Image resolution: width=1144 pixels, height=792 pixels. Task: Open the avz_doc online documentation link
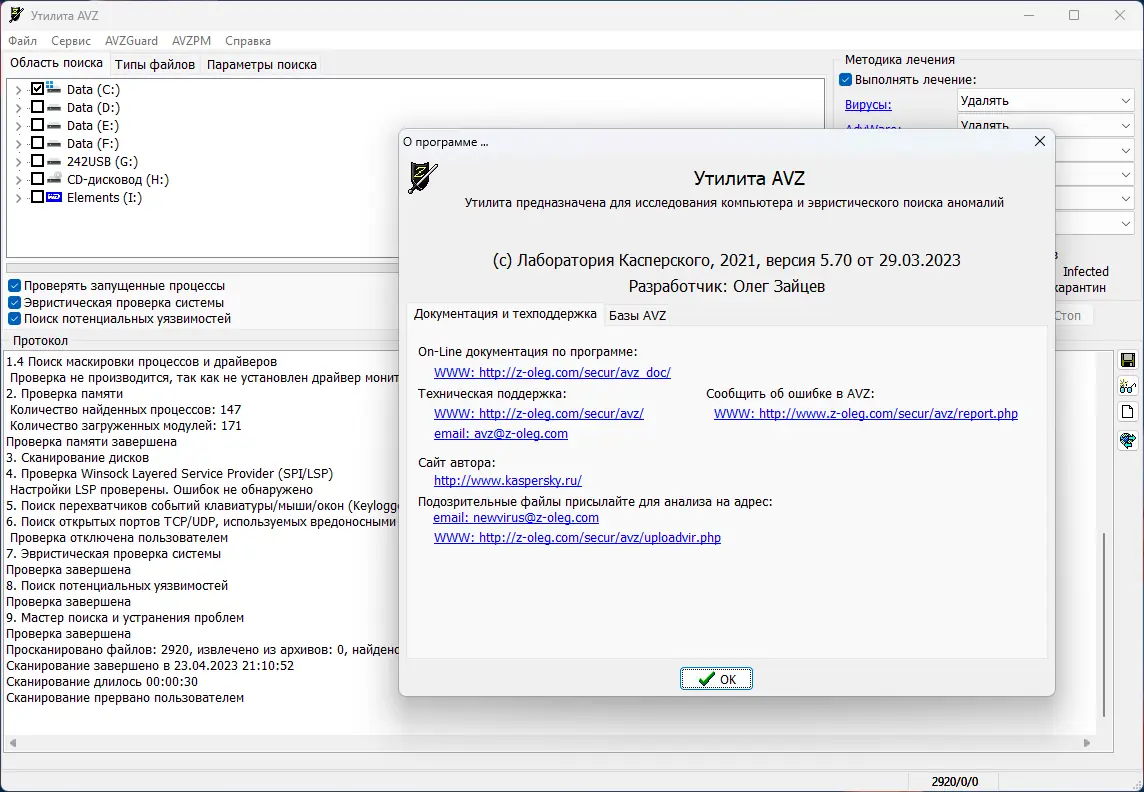click(552, 372)
